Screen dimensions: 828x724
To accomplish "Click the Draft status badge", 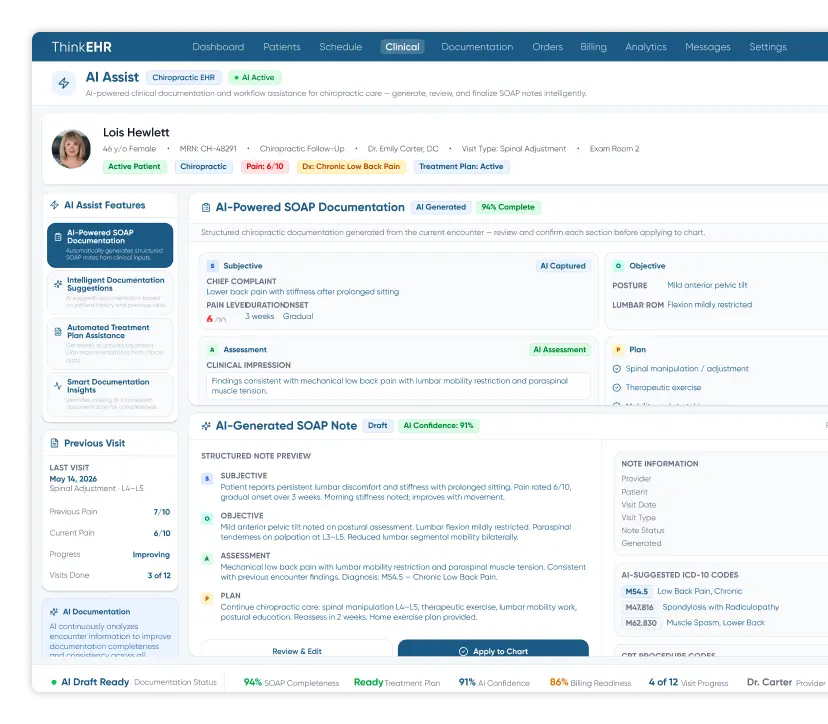I will pyautogui.click(x=378, y=426).
